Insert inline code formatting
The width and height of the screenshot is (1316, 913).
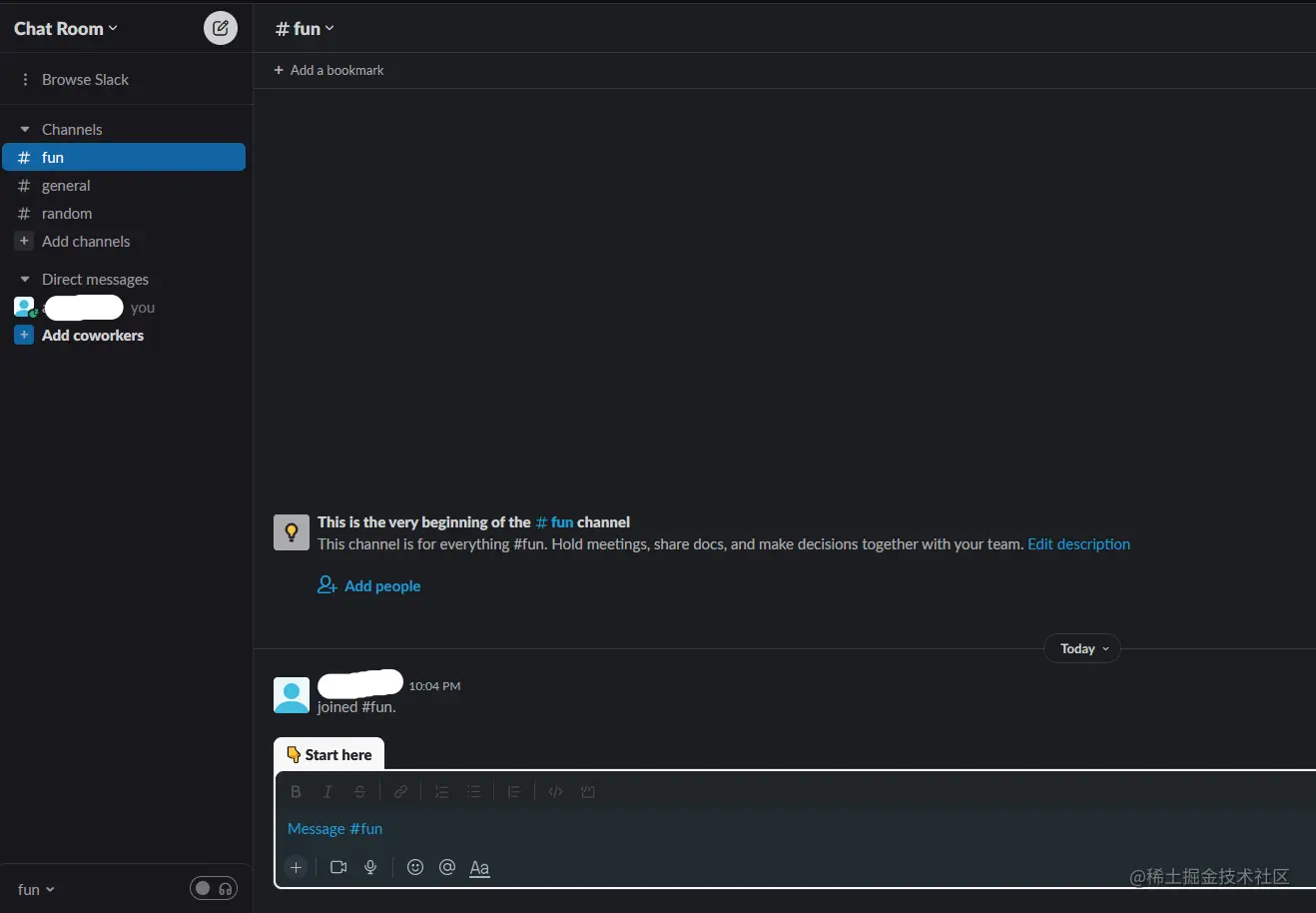556,792
